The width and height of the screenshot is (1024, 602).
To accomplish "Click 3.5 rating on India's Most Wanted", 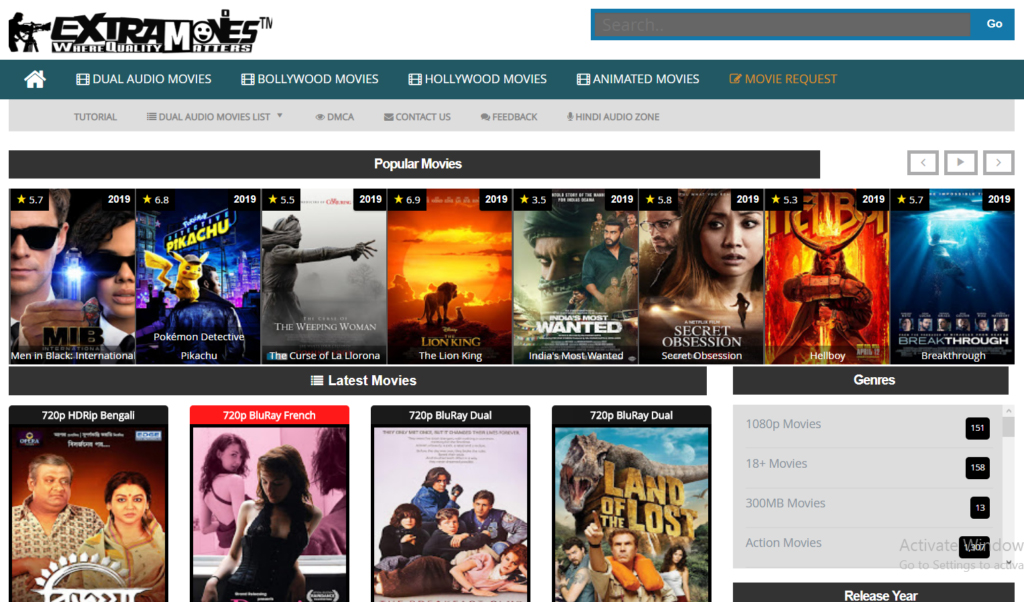I will [x=532, y=199].
